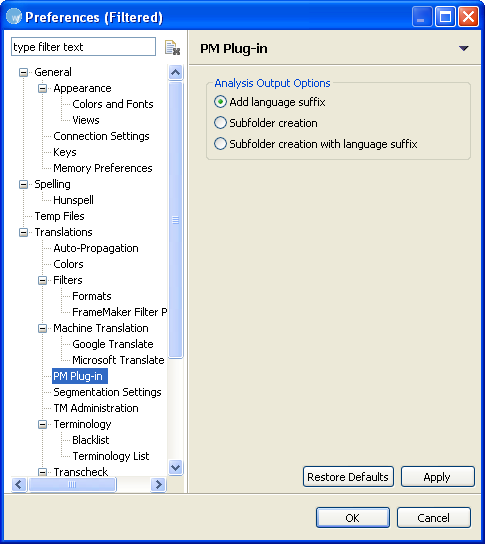
Task: Click the Restore Defaults button
Action: (348, 477)
